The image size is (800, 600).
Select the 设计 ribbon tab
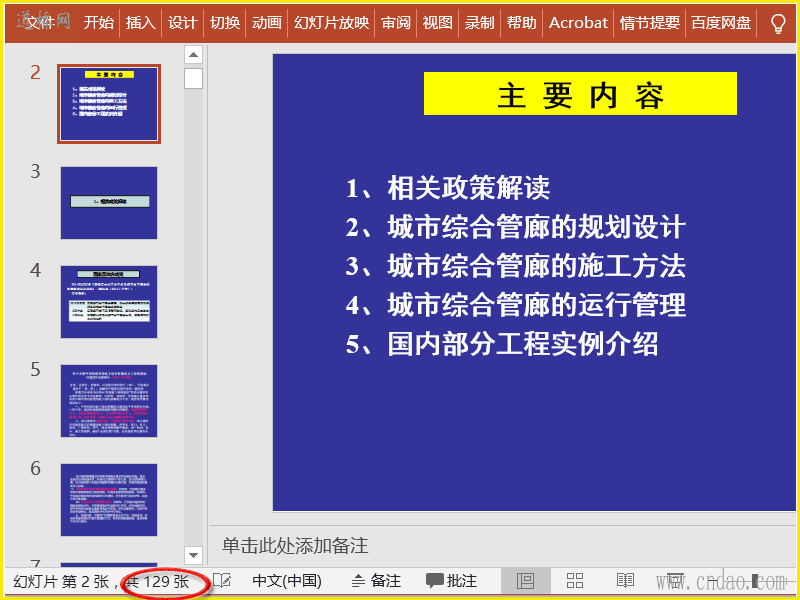click(x=182, y=23)
